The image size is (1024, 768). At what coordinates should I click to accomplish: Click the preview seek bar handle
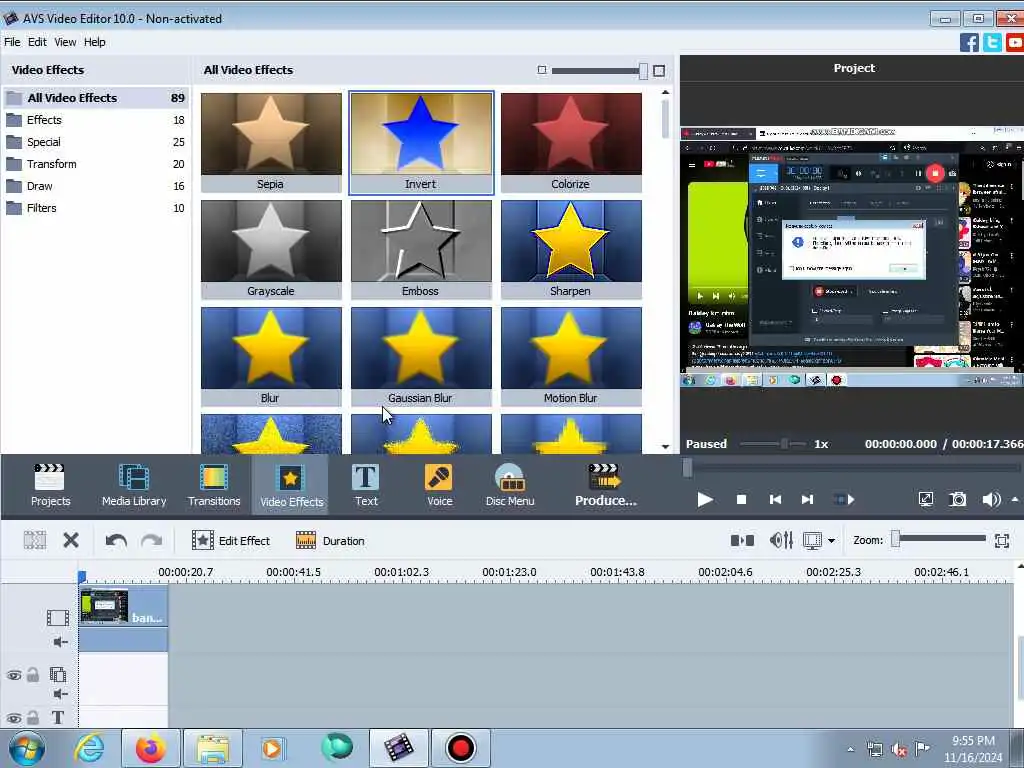click(687, 468)
